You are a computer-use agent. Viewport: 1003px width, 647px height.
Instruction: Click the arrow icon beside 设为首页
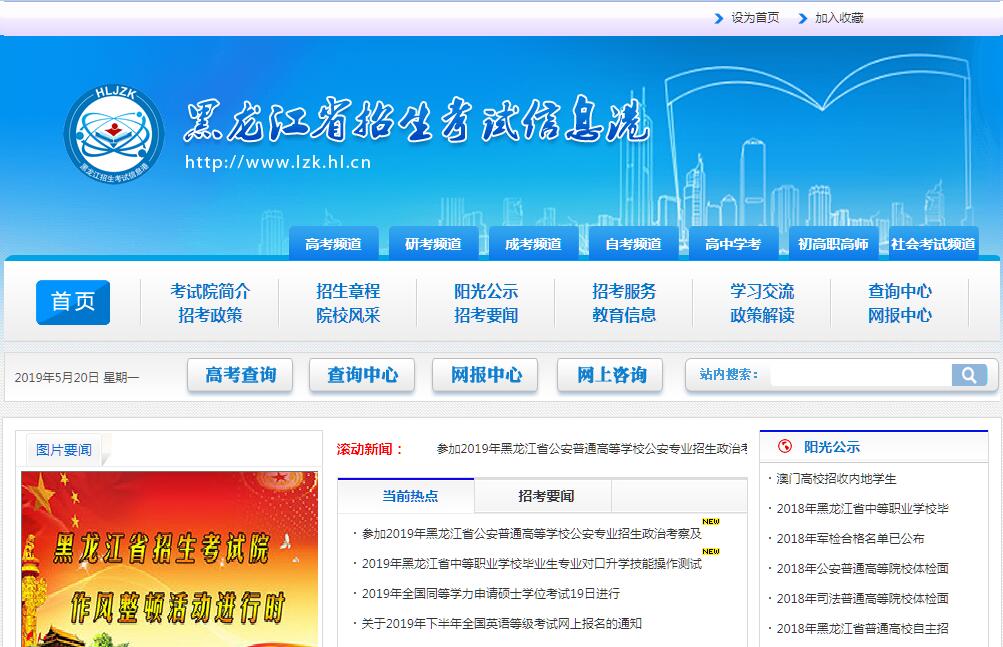pyautogui.click(x=719, y=18)
